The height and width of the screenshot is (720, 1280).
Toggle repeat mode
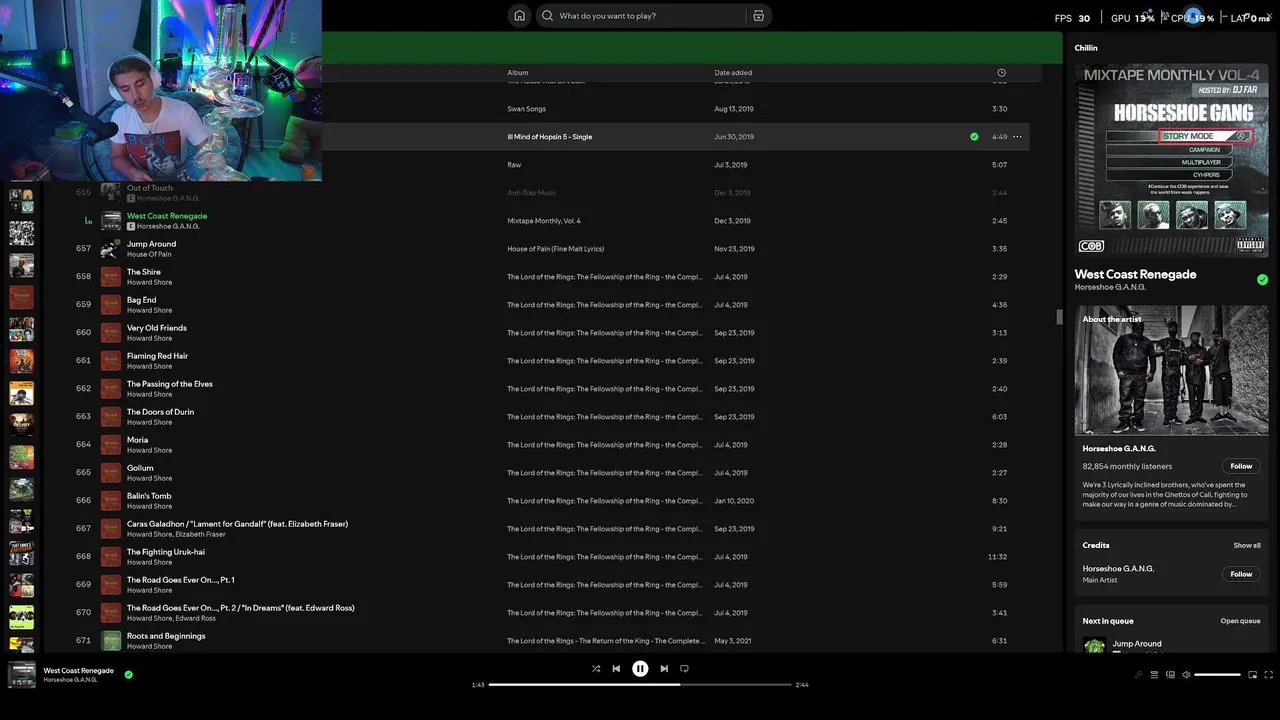pos(685,669)
